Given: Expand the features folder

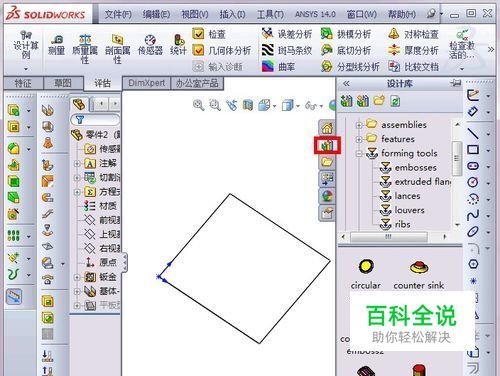Looking at the screenshot, I should point(359,139).
